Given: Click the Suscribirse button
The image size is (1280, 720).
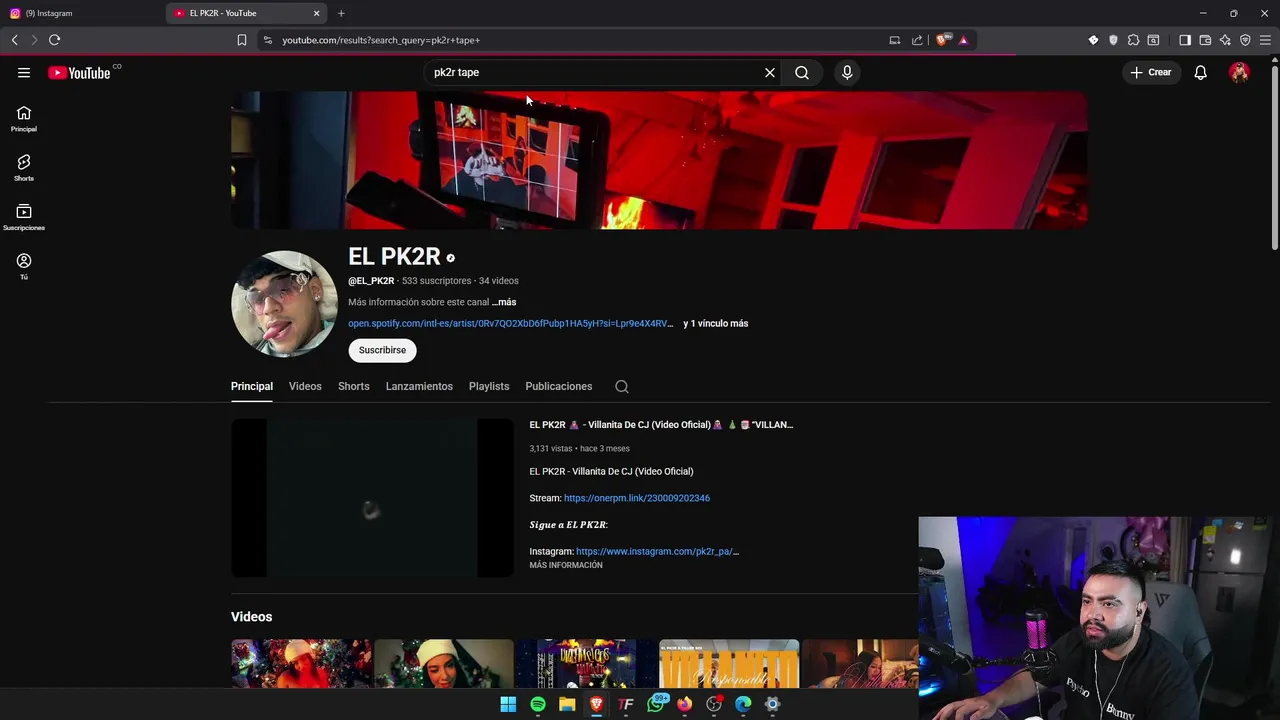Looking at the screenshot, I should click(382, 350).
